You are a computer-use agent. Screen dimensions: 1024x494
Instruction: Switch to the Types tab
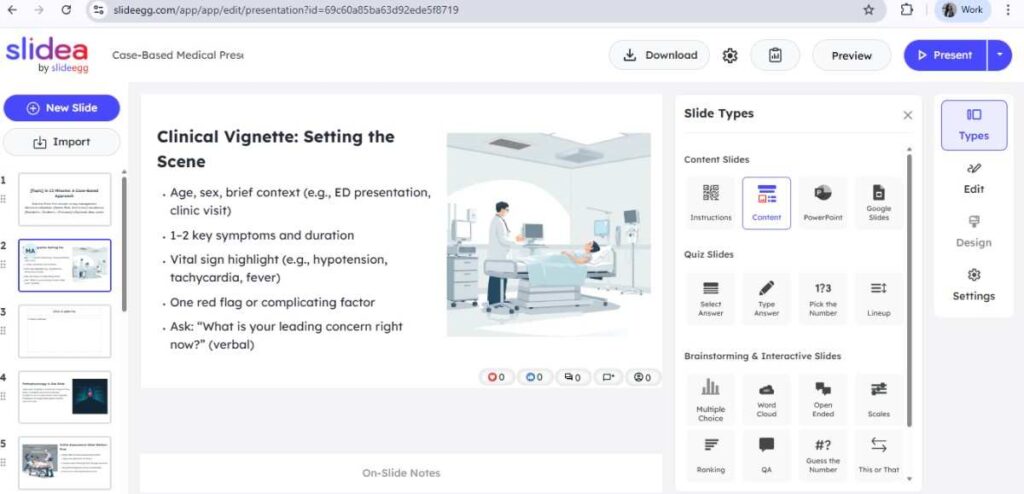[974, 125]
